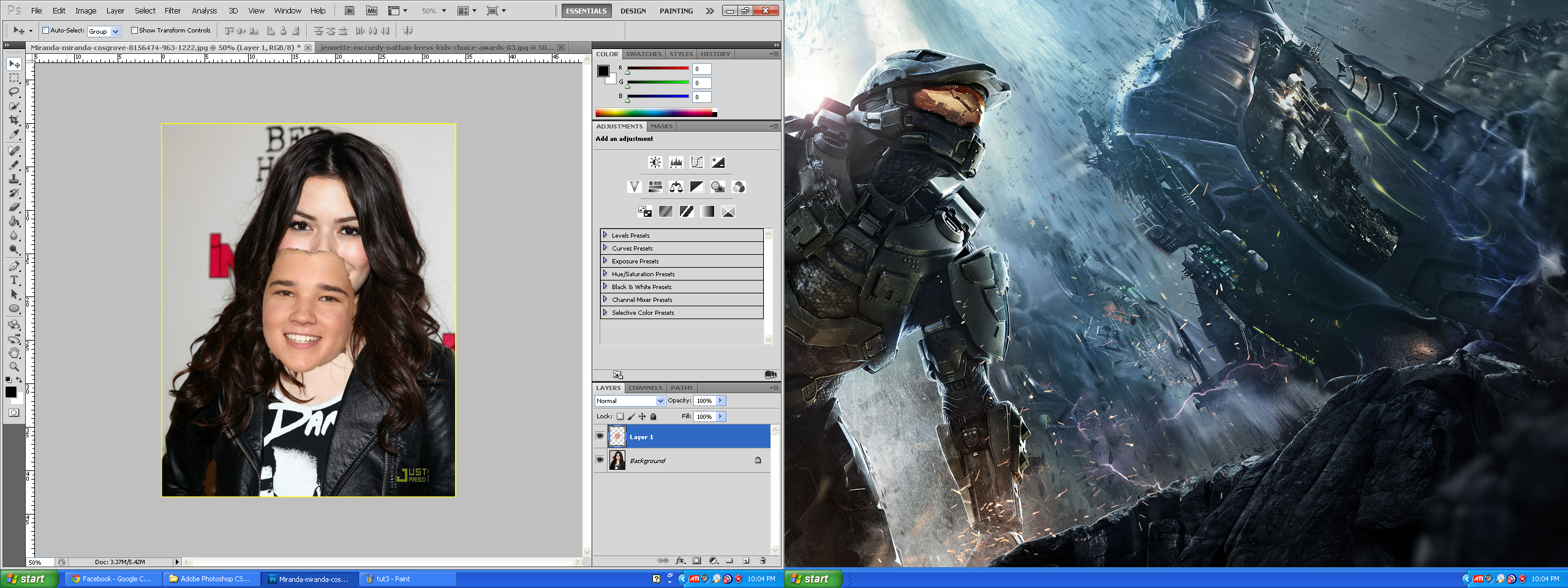1568x588 pixels.
Task: Open the Filter menu
Action: [x=173, y=10]
